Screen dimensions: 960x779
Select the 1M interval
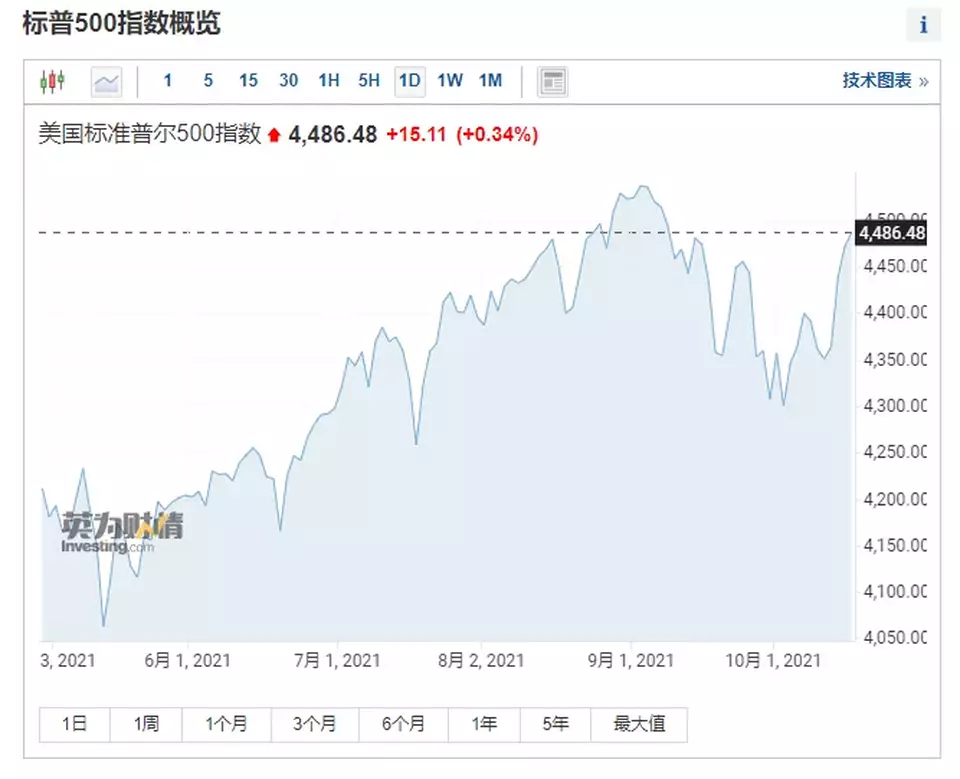point(490,80)
